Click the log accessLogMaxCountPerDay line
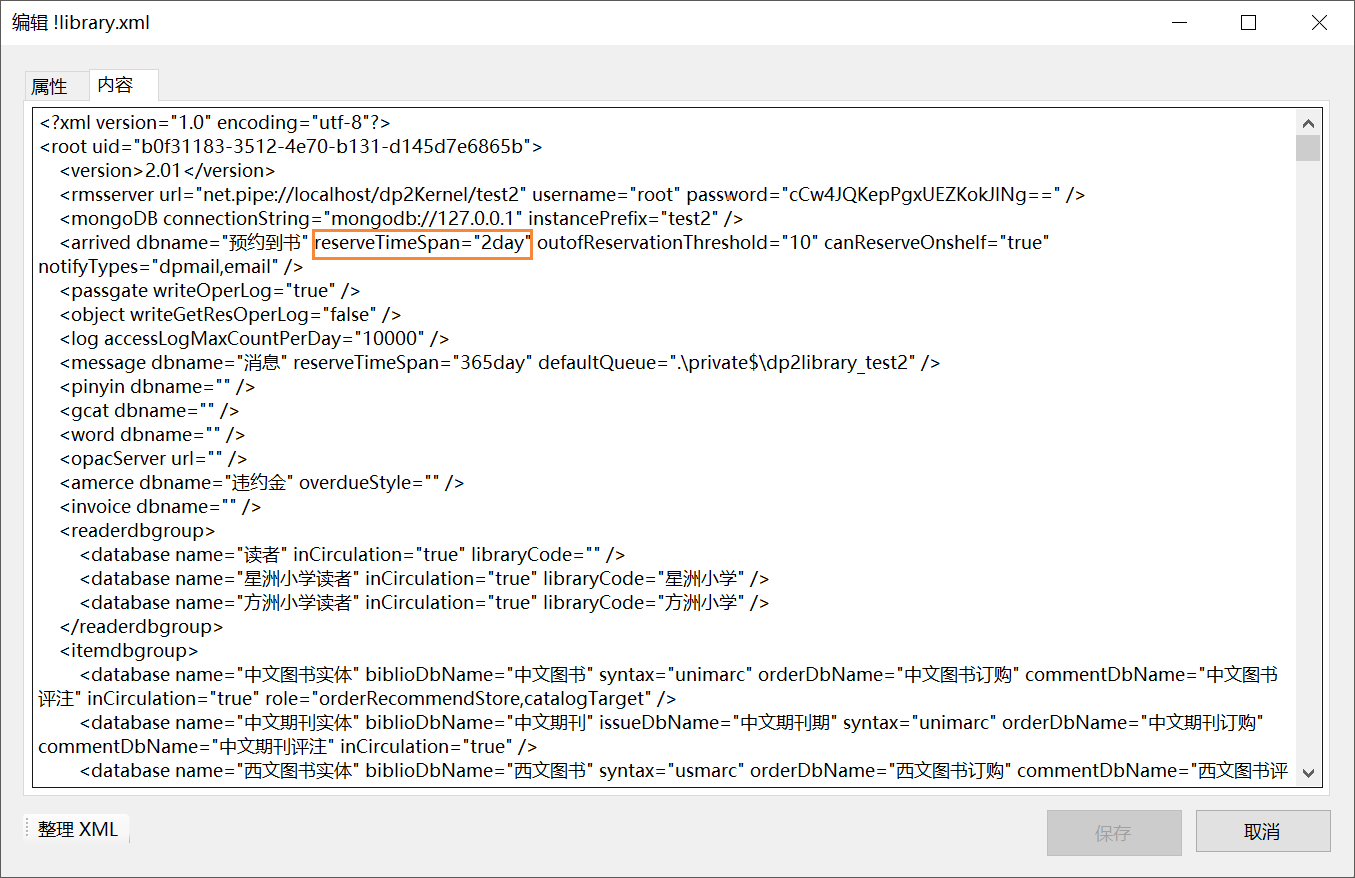The image size is (1355, 878). [254, 338]
